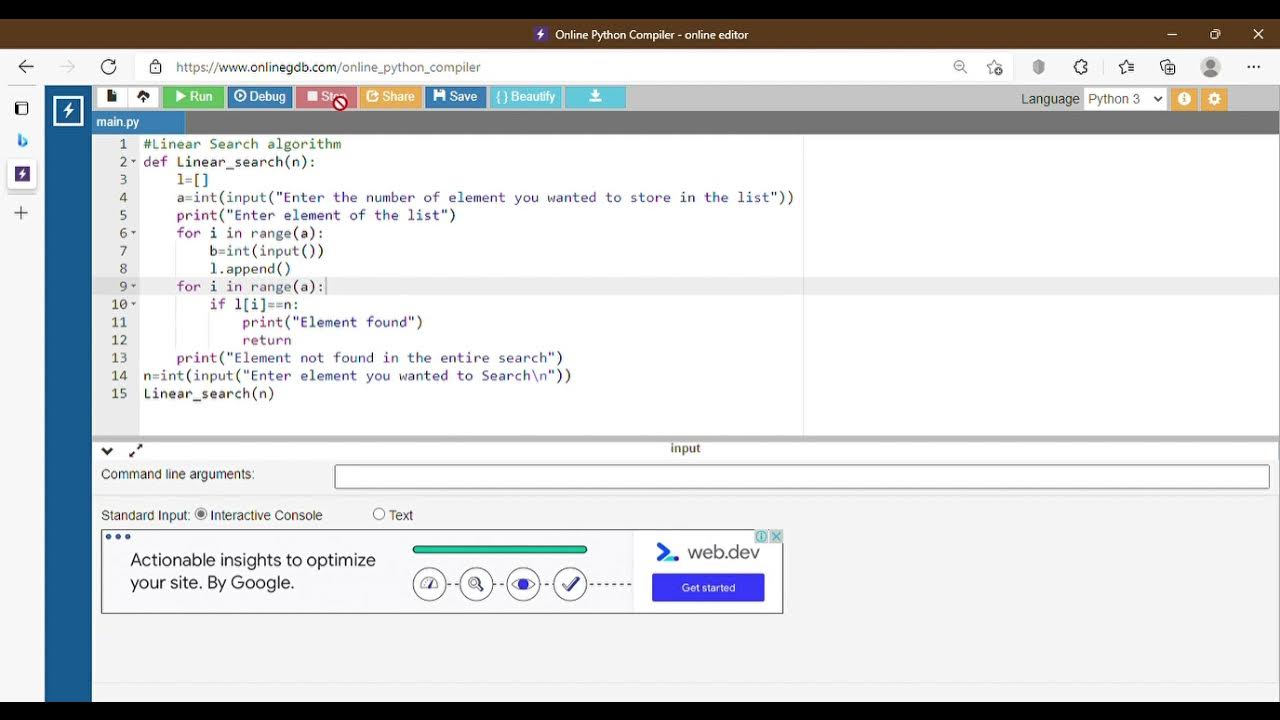This screenshot has height=720, width=1280.
Task: Open the ad info icon
Action: pyautogui.click(x=761, y=536)
